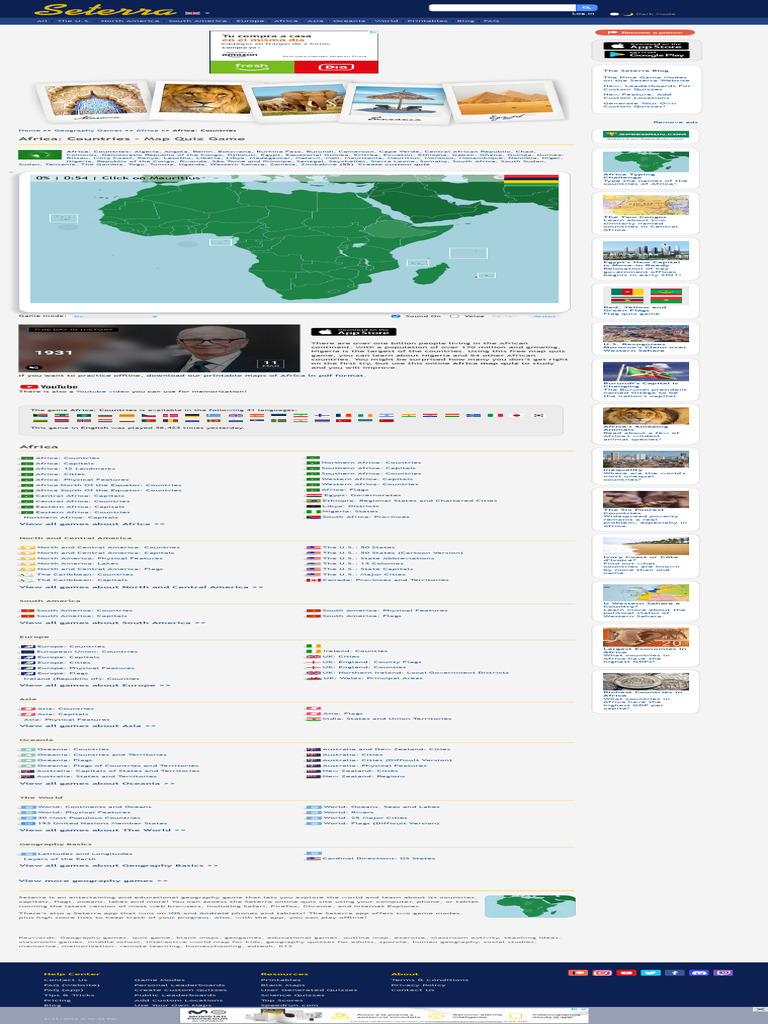This screenshot has width=768, height=1024.
Task: Click the Google Play badge in sidebar
Action: 647,54
